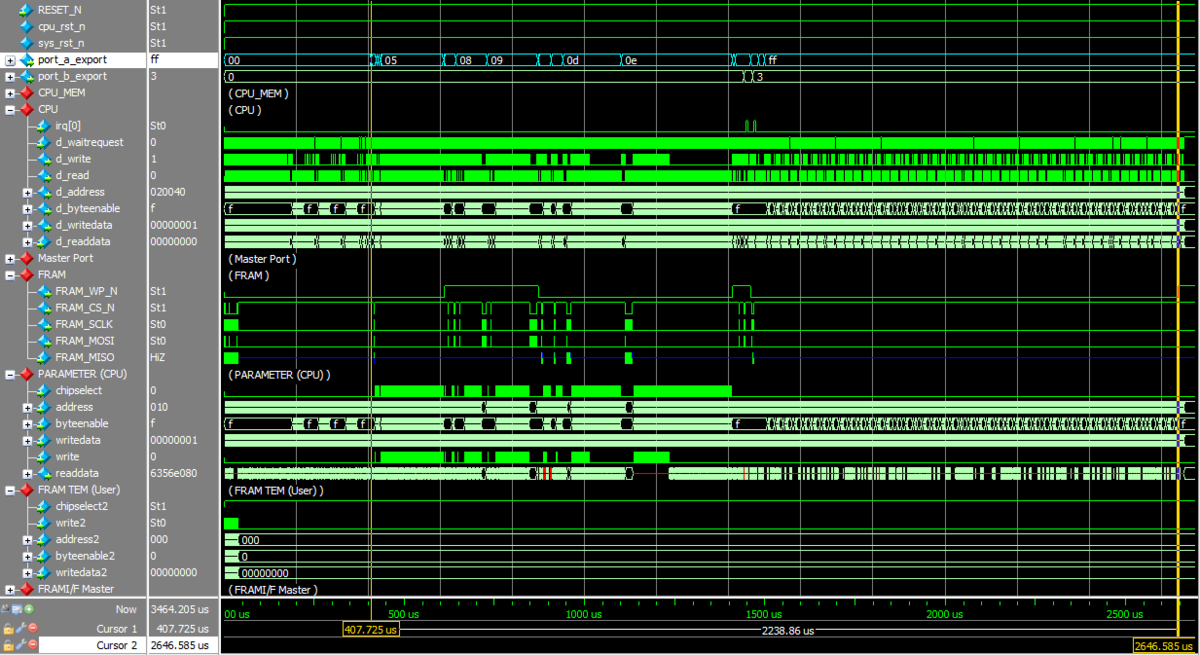Viewport: 1200px width, 655px height.
Task: Click the 2238.86 us cursor delta readout
Action: point(788,632)
